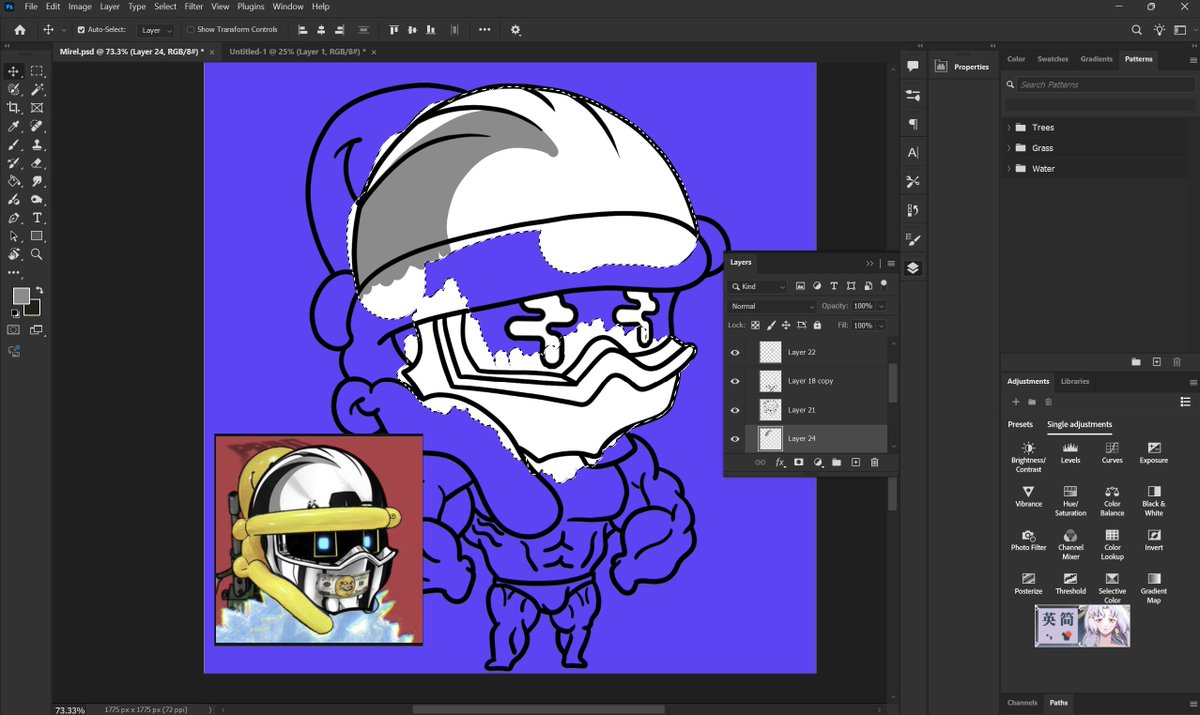Open the Auto-Select Layer dropdown
The image size is (1200, 715).
pos(156,30)
